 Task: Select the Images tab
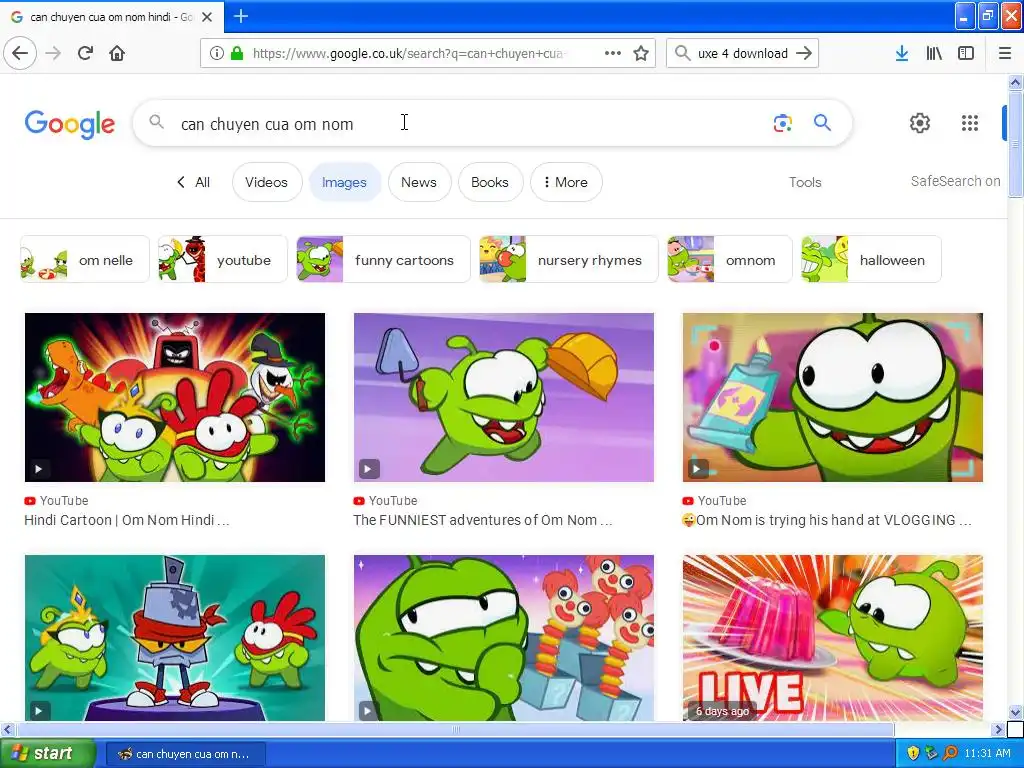click(x=344, y=182)
